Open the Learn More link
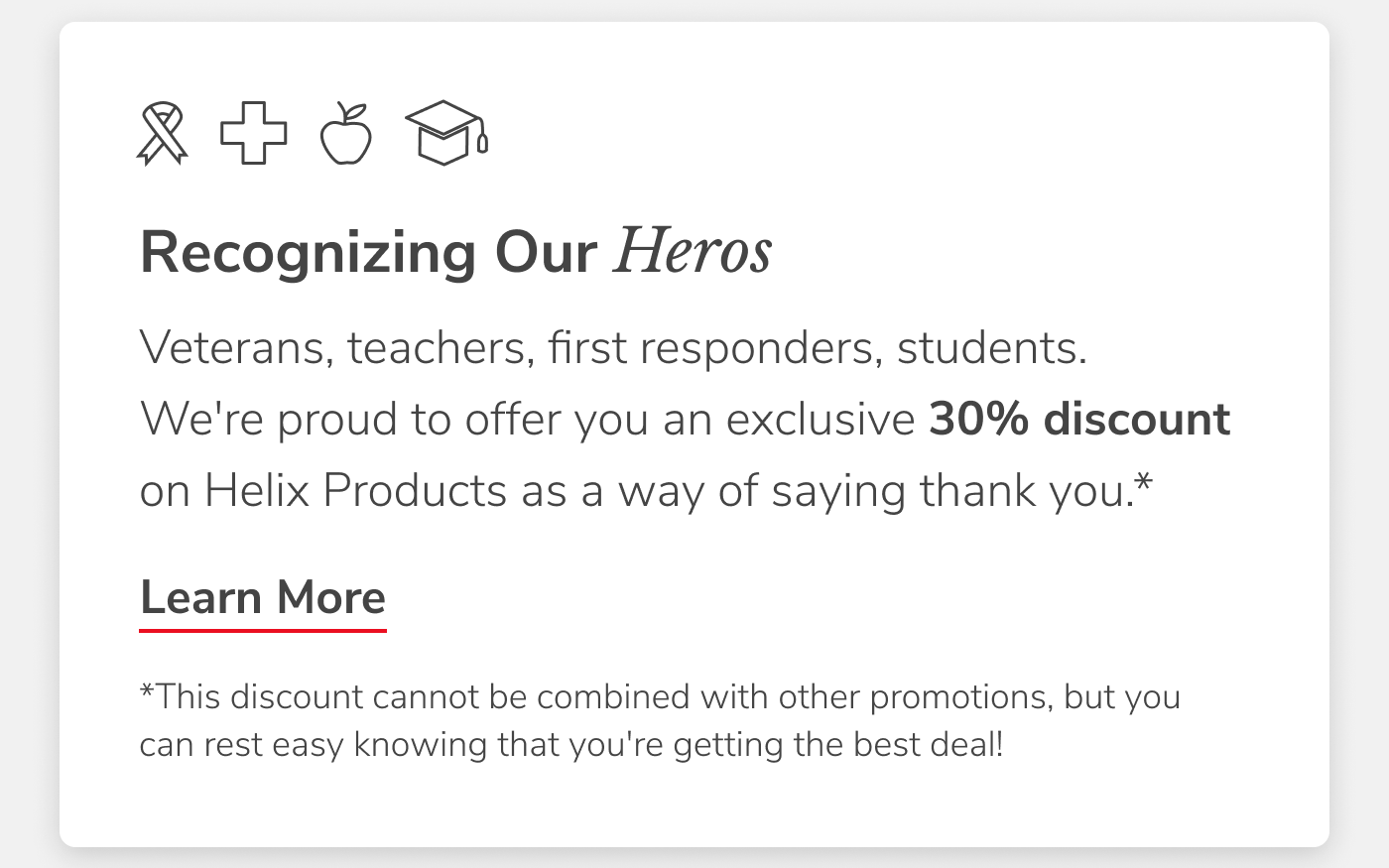Viewport: 1389px width, 868px height. [x=263, y=597]
